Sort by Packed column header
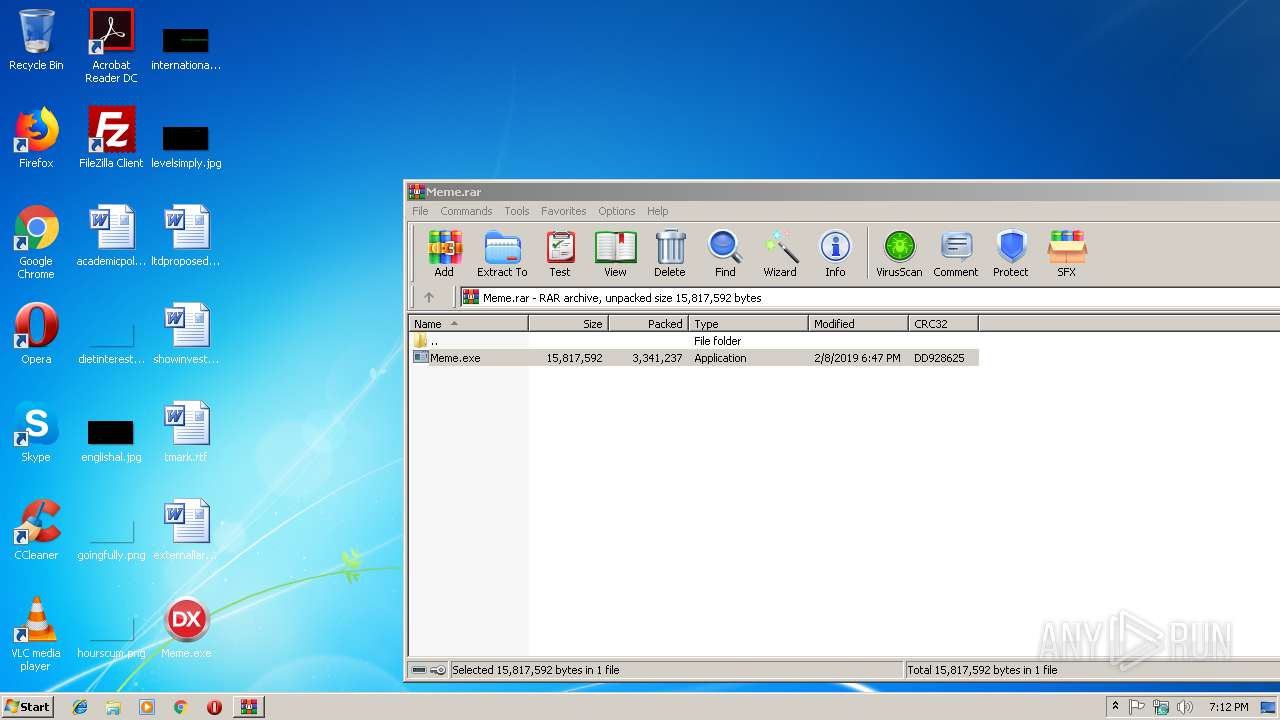This screenshot has width=1280, height=720. click(x=648, y=324)
